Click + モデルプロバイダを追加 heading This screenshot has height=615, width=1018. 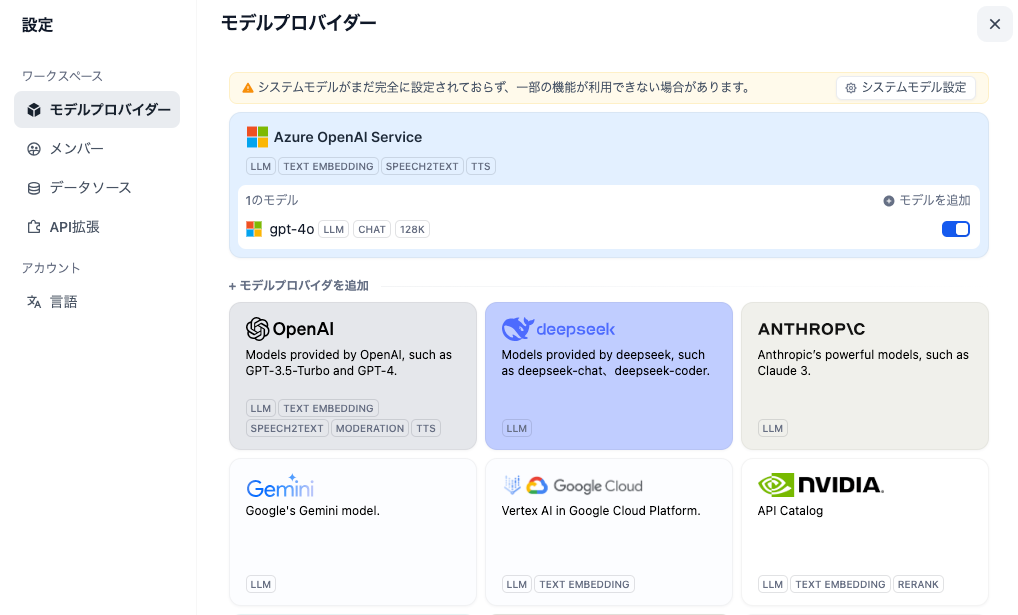(299, 286)
